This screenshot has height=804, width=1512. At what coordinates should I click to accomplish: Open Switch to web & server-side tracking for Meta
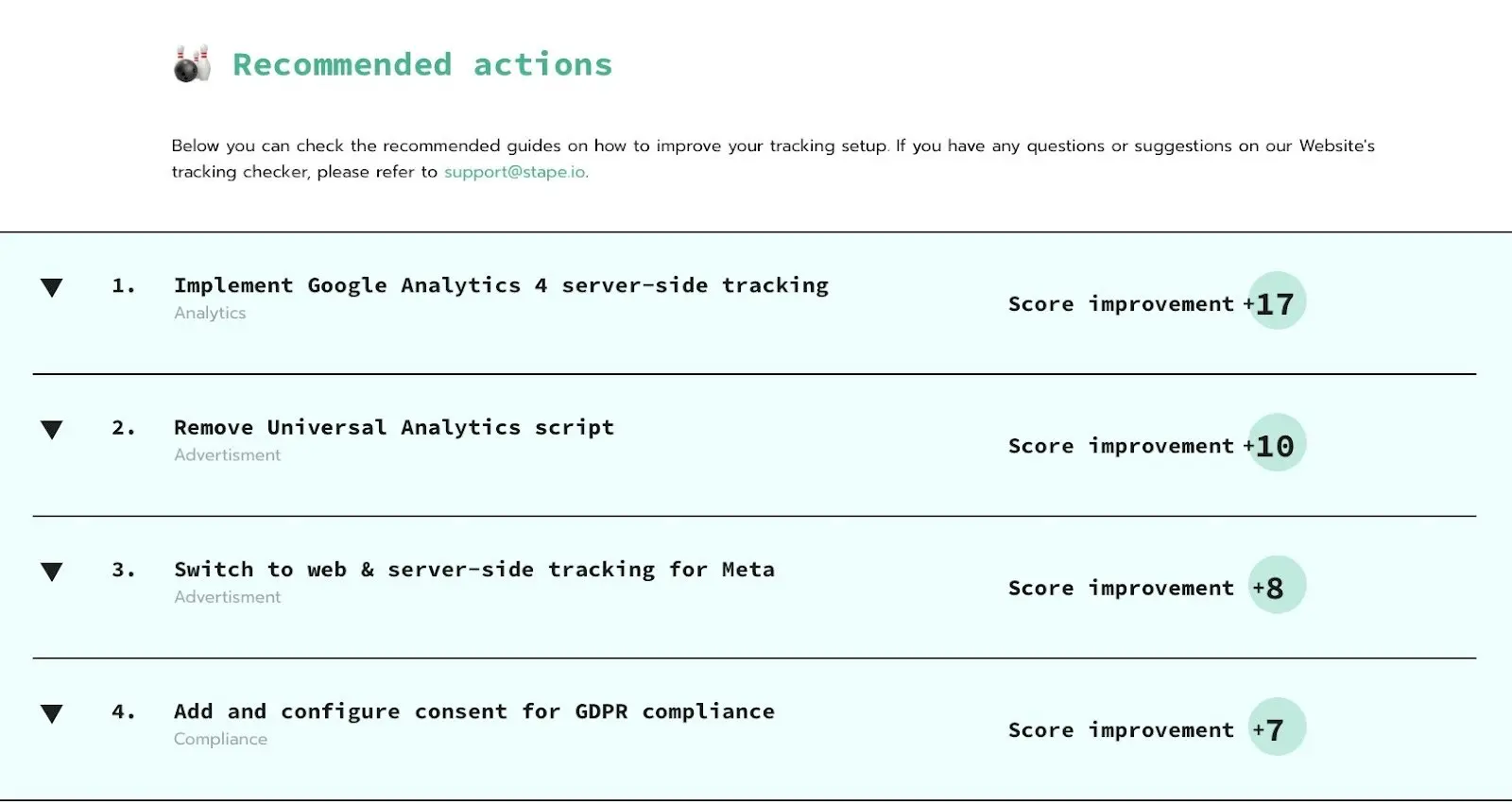(x=474, y=570)
